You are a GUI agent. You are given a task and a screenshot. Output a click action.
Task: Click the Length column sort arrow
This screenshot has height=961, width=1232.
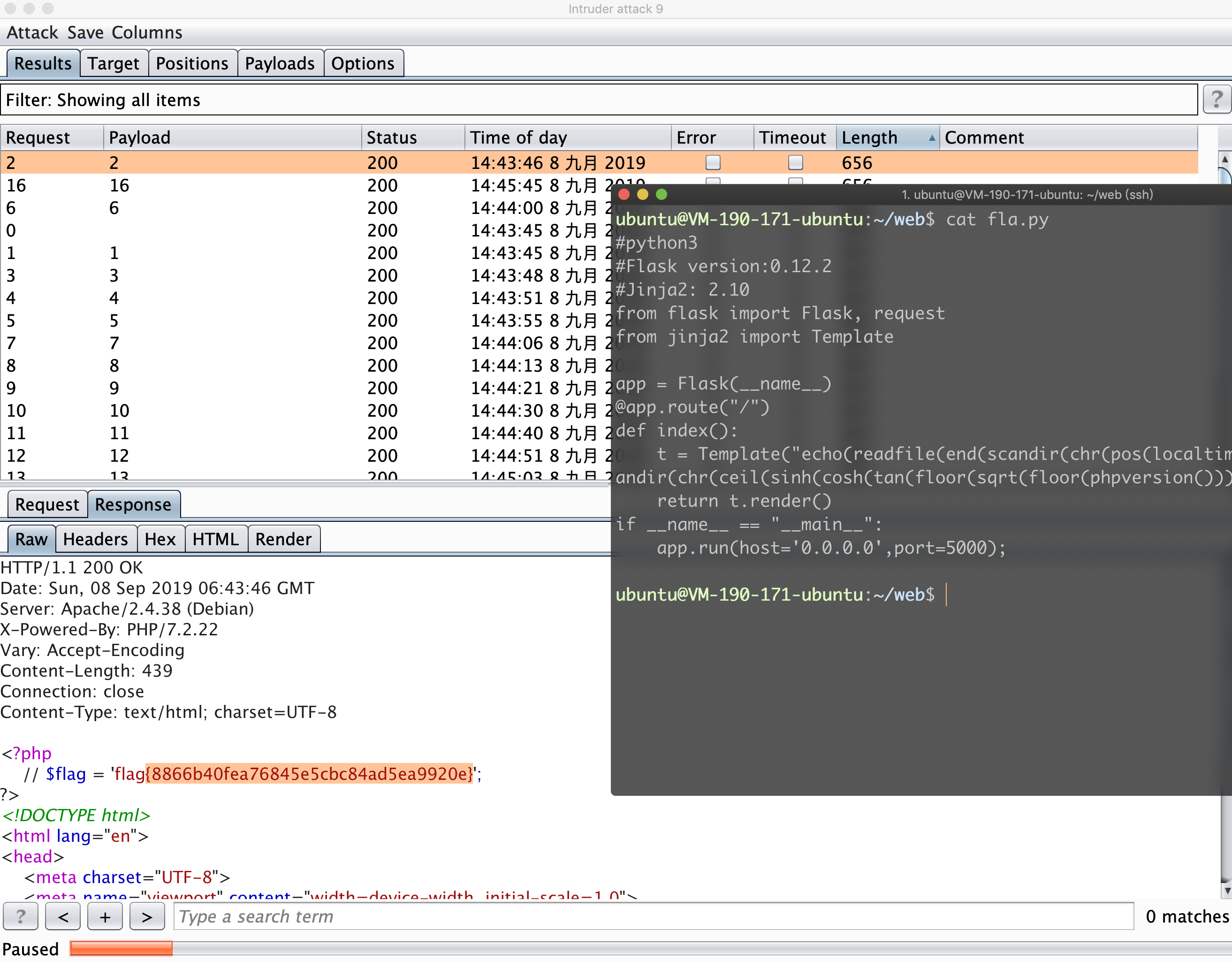932,137
